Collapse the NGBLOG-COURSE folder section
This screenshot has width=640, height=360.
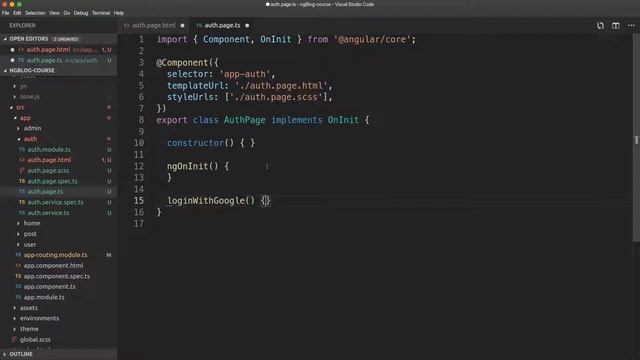[58, 70]
